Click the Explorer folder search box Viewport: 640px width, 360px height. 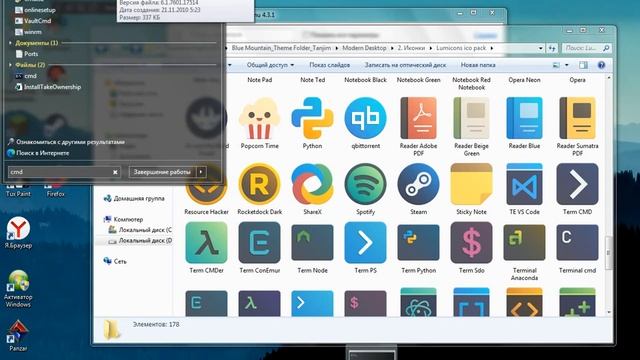586,48
